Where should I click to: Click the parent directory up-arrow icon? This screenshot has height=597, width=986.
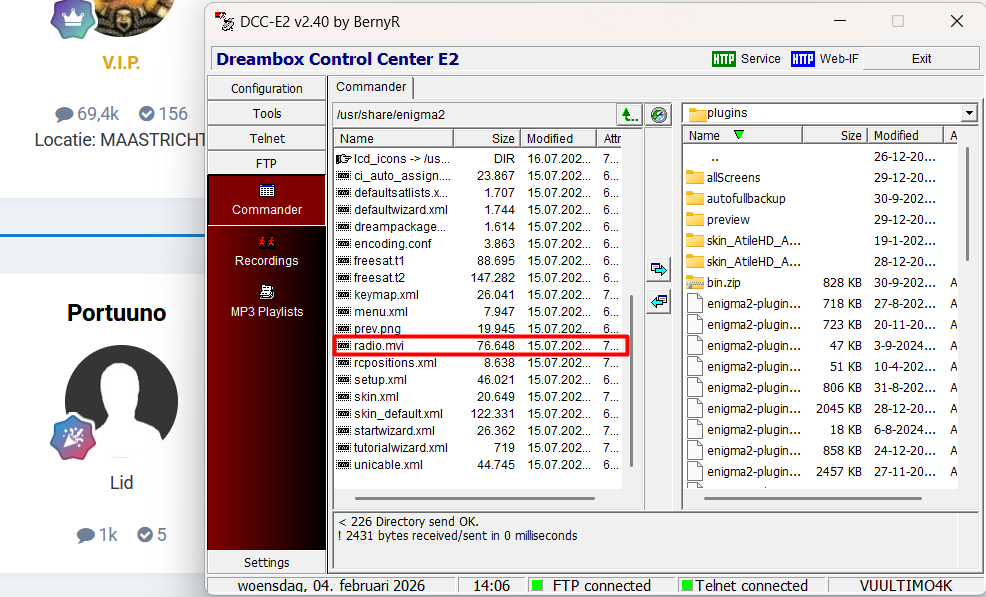(629, 115)
